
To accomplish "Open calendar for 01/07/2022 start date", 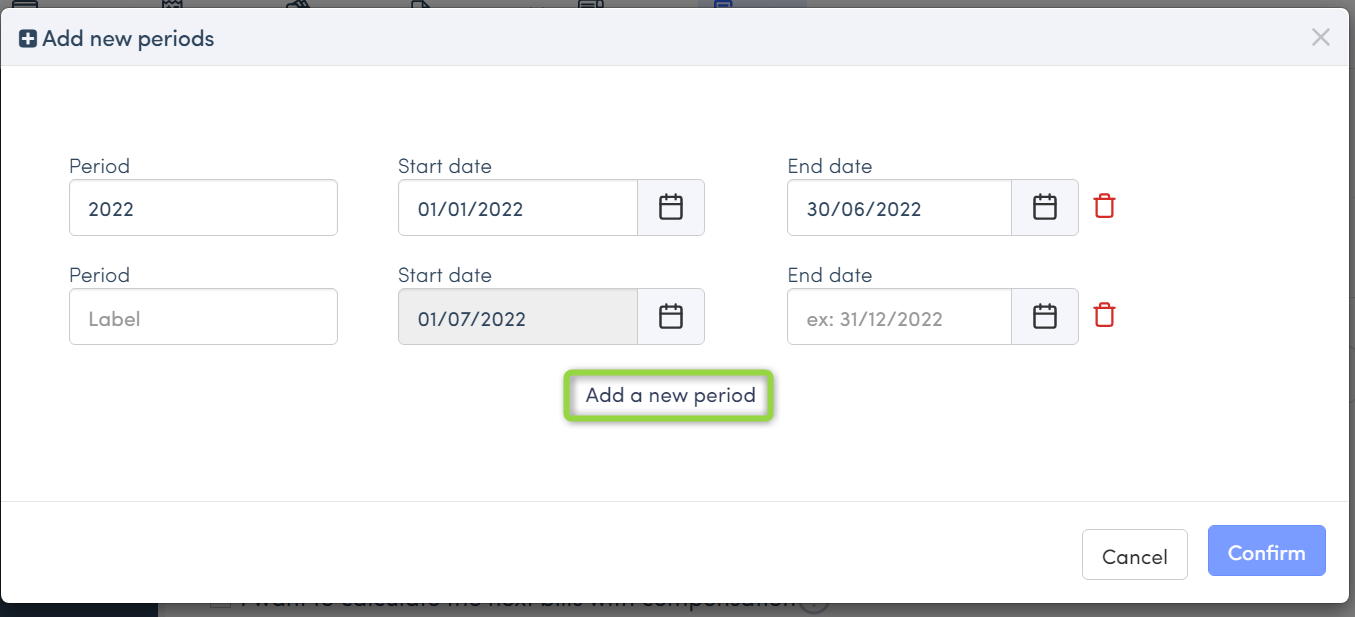I will click(671, 317).
